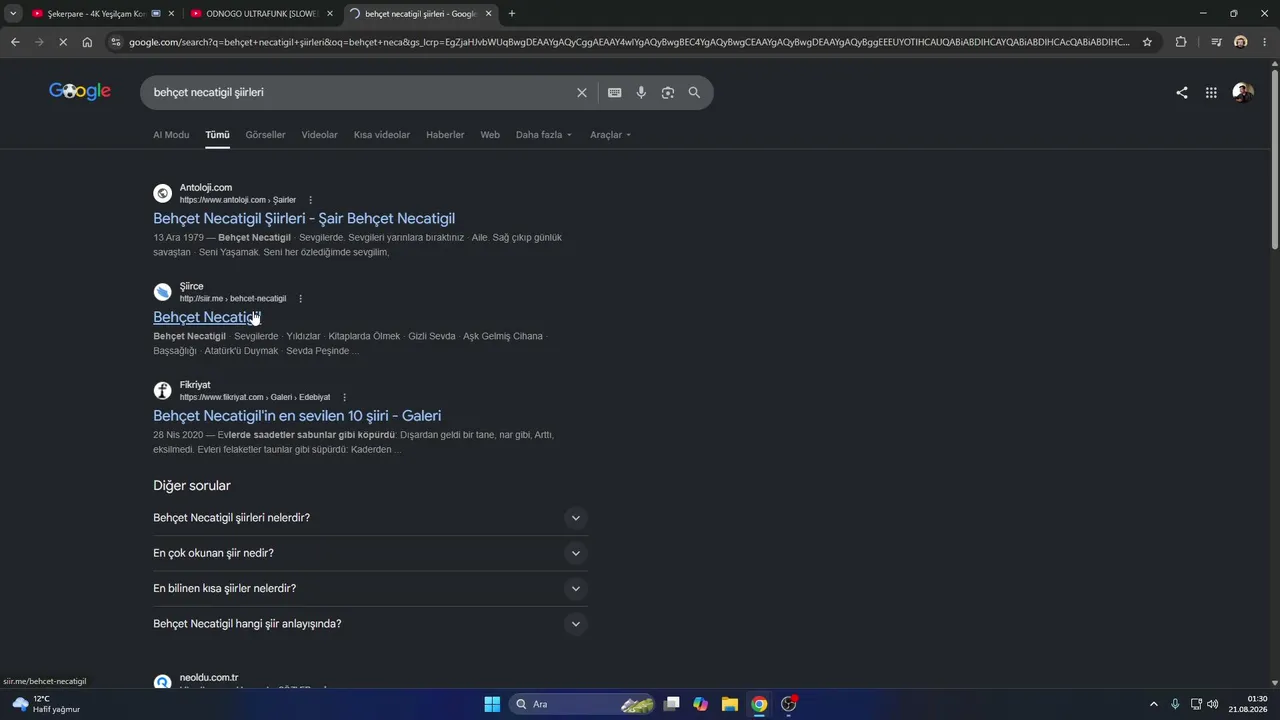The height and width of the screenshot is (720, 1280).
Task: Close the Şekerpare browser tab
Action: point(171,13)
